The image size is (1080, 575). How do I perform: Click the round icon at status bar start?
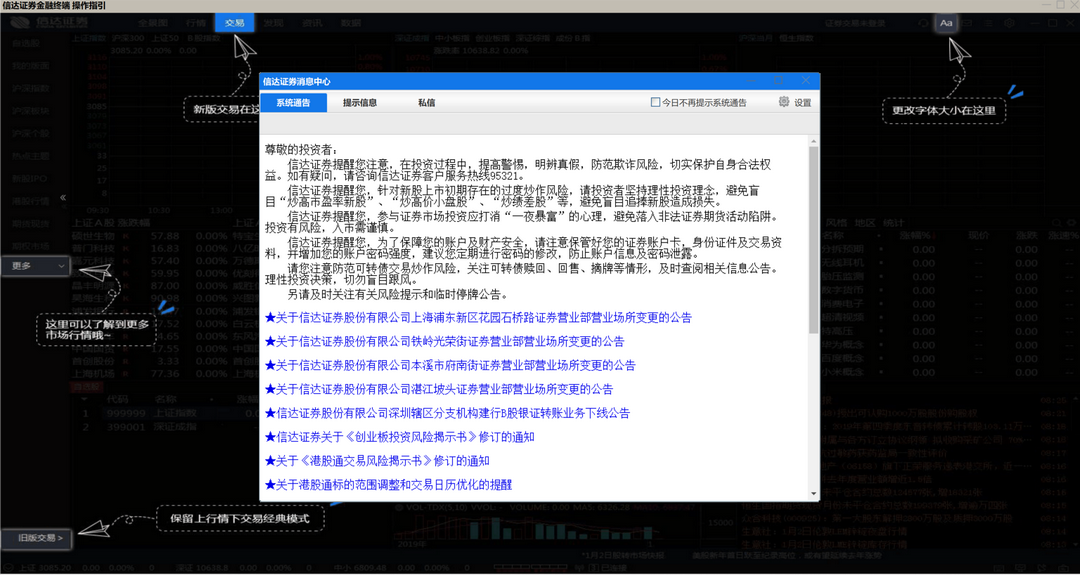(10, 568)
